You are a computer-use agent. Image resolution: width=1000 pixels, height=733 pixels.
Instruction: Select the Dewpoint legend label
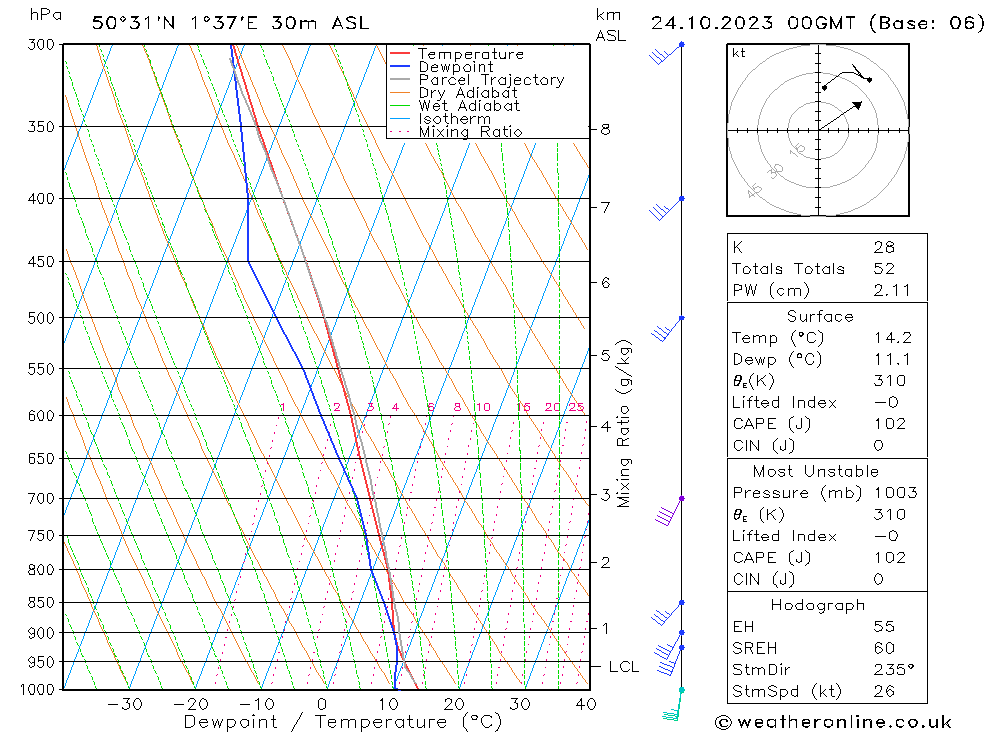click(x=456, y=67)
